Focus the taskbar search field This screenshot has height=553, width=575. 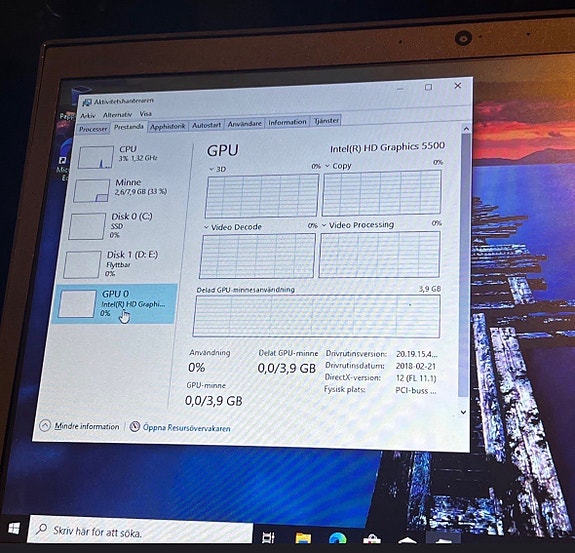pos(140,530)
